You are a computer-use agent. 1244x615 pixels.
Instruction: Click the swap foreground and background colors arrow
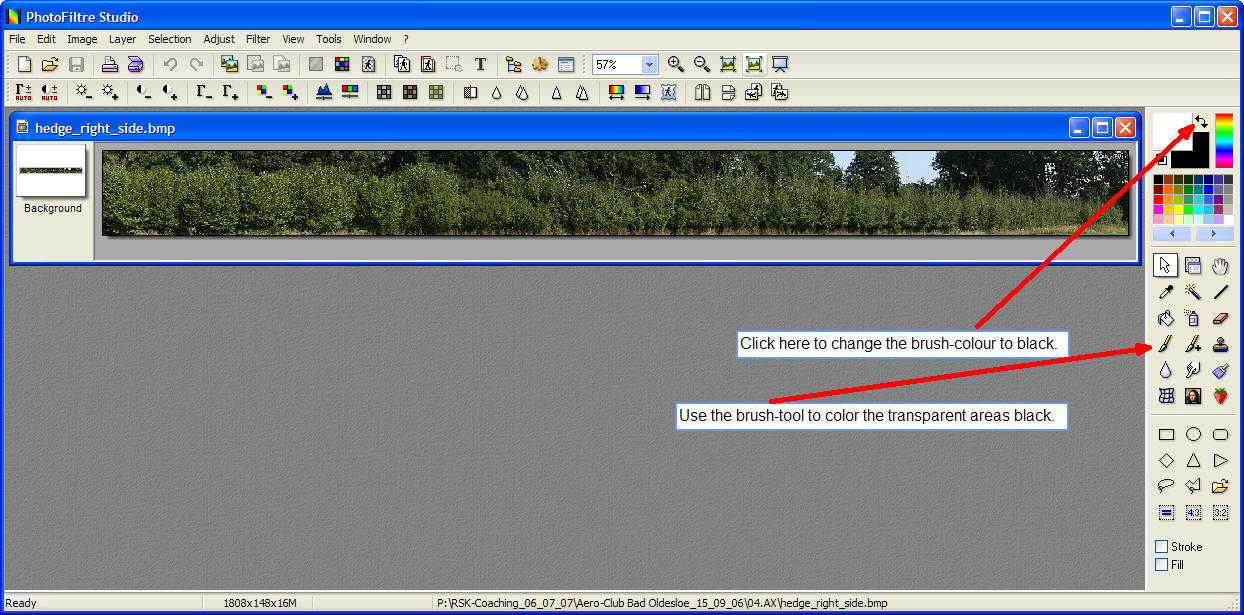point(1201,121)
